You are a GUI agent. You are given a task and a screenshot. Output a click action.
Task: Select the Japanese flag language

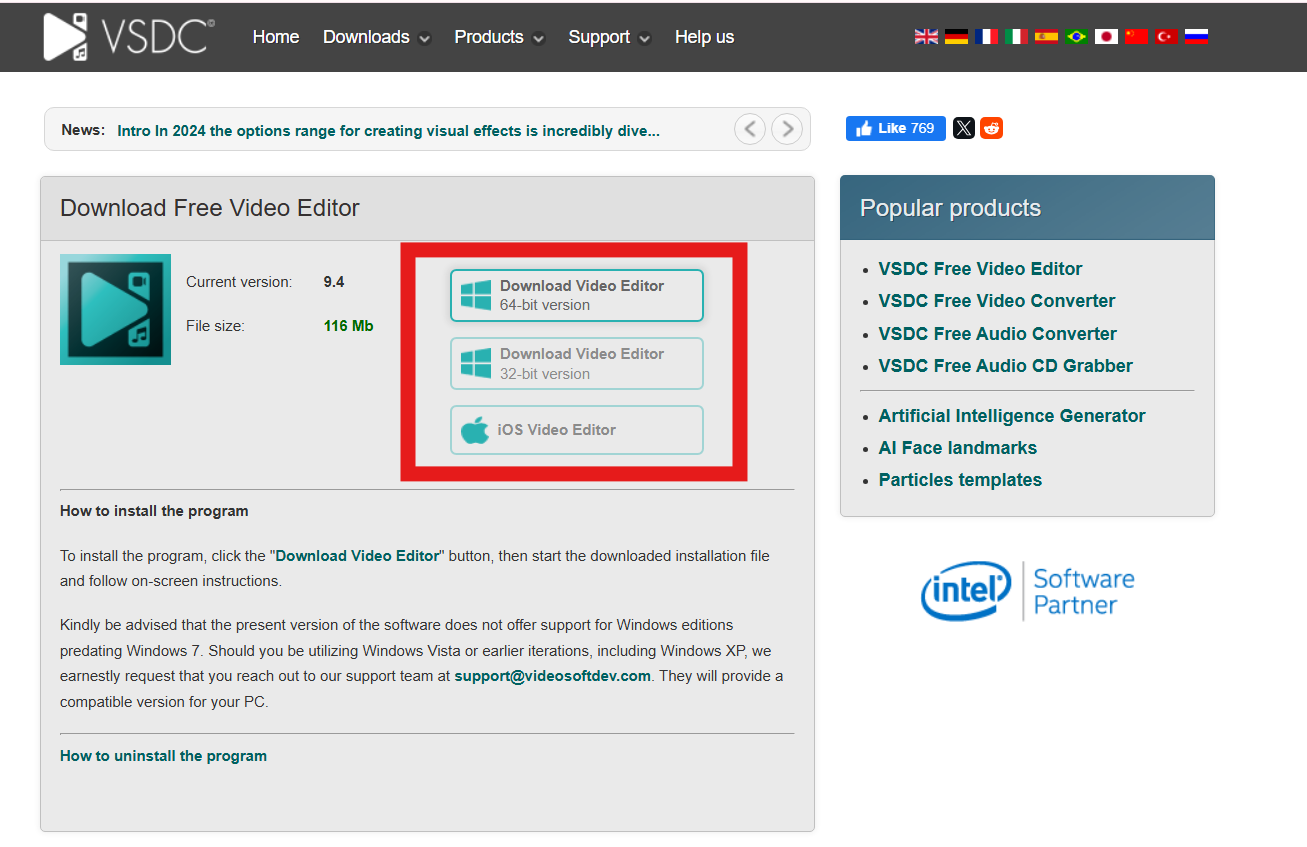coord(1106,36)
